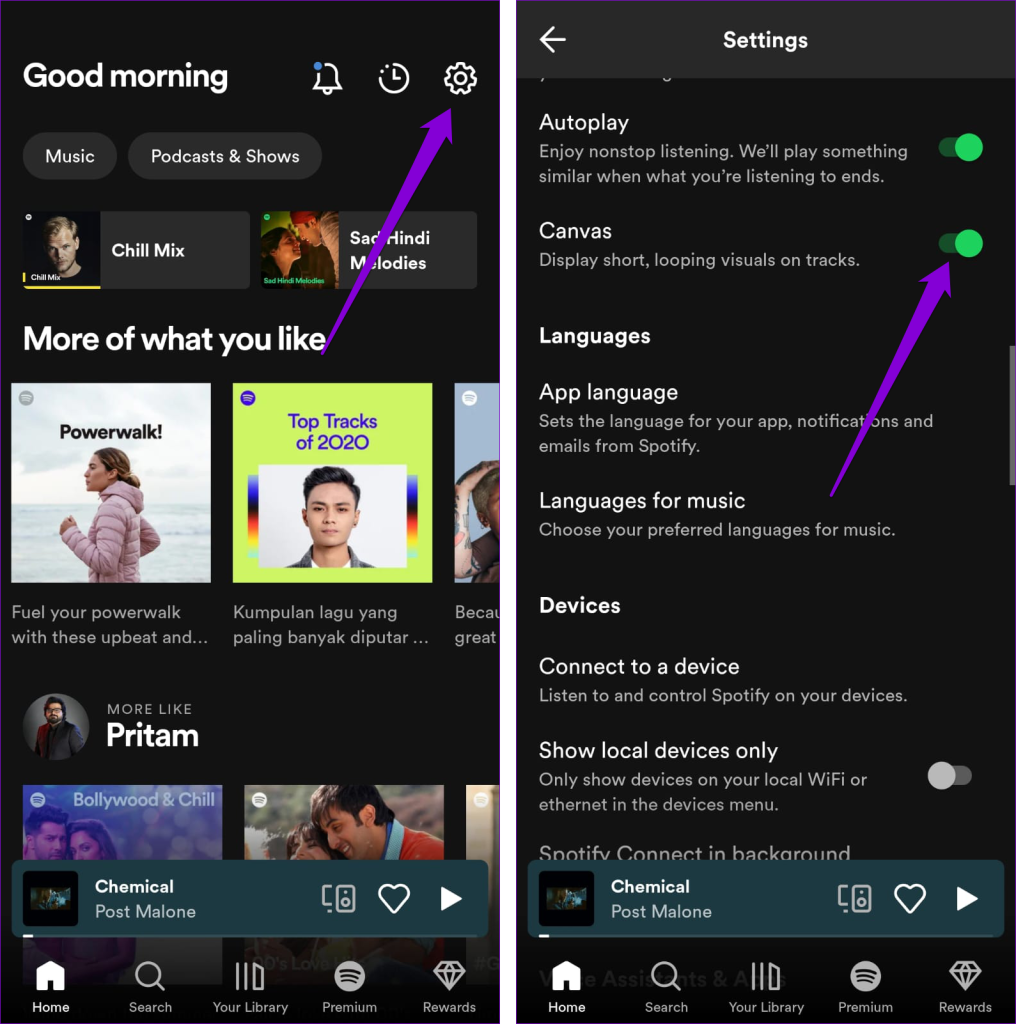The height and width of the screenshot is (1024, 1016).
Task: Toggle Autoplay switch off
Action: [x=960, y=147]
